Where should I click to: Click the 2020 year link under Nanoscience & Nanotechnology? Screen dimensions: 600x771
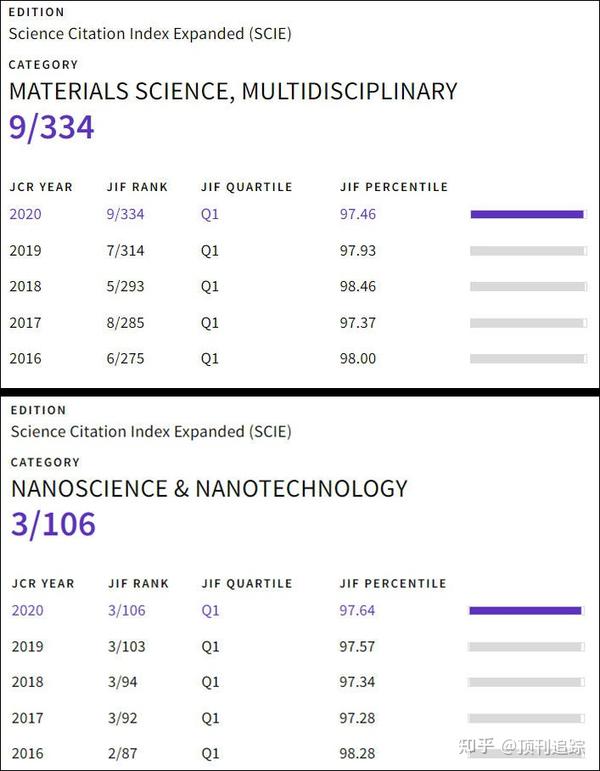[28, 610]
